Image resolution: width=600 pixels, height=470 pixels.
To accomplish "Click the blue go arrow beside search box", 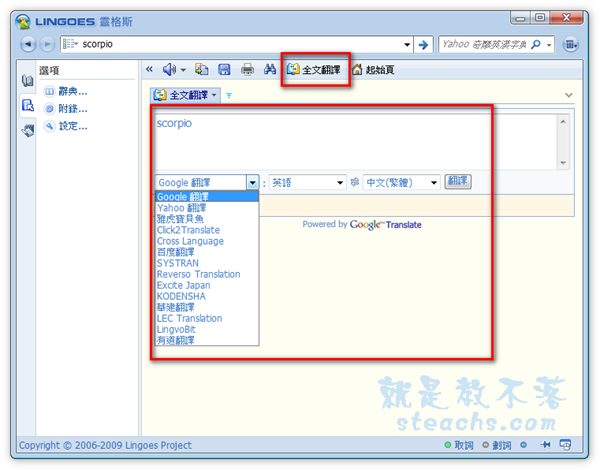I will pos(424,45).
